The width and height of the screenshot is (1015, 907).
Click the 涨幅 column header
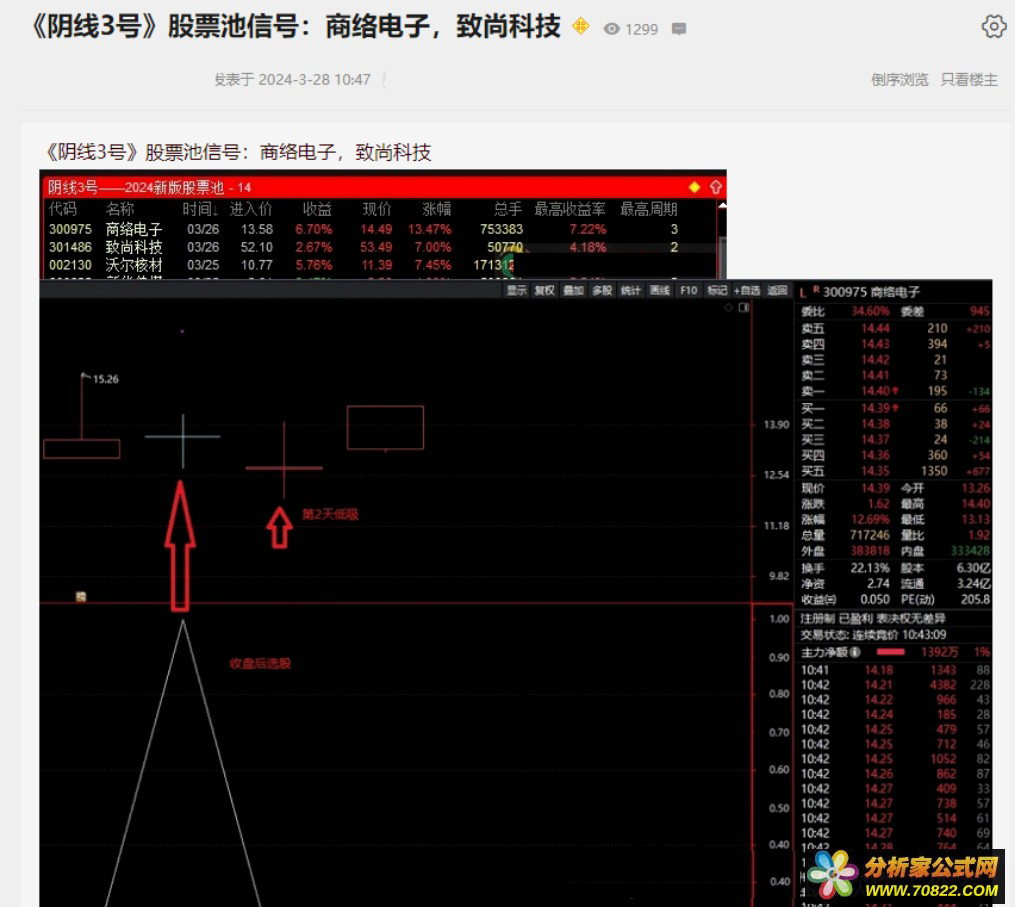436,209
